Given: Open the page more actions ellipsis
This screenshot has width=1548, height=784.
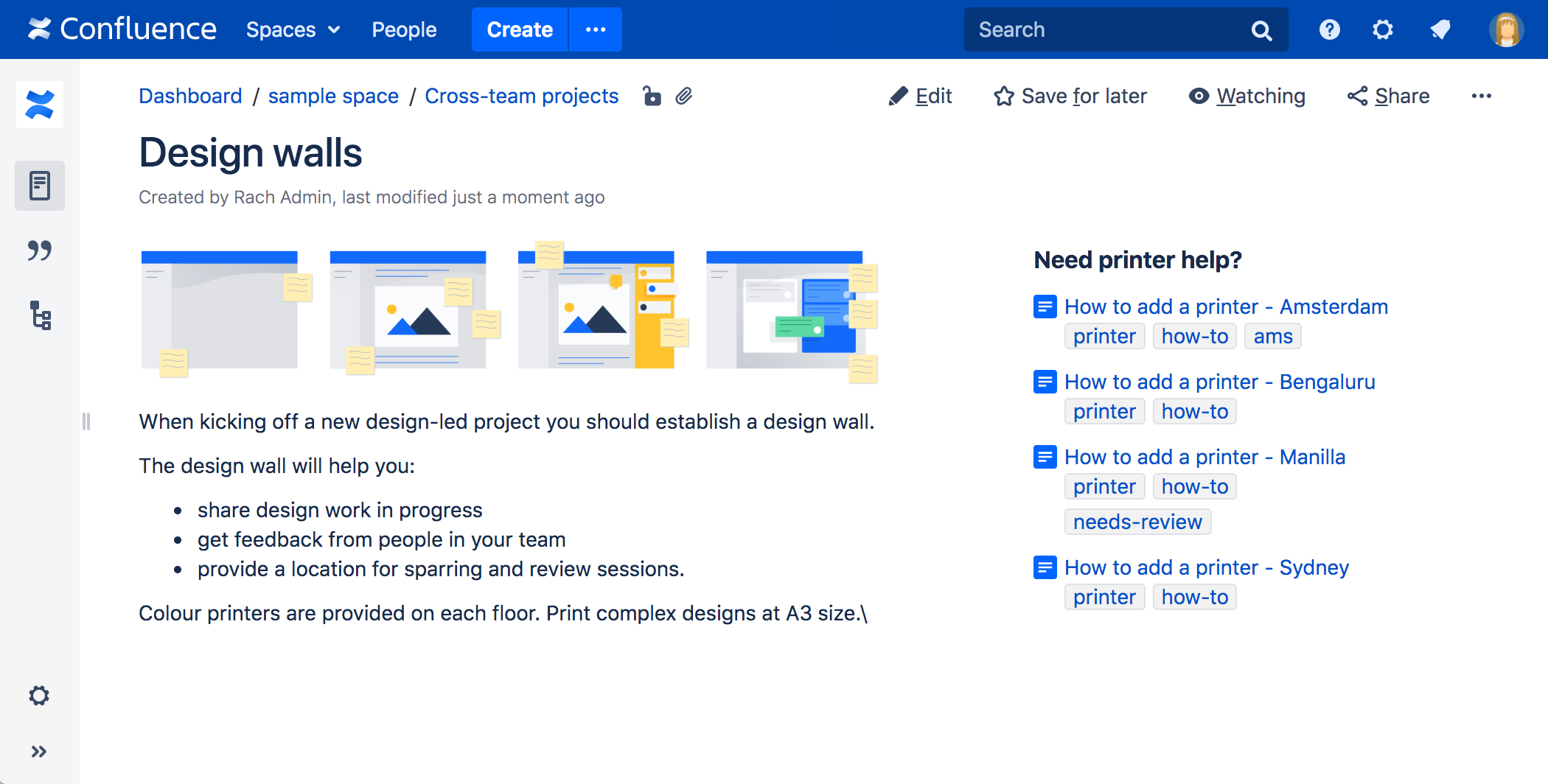Looking at the screenshot, I should (1482, 97).
